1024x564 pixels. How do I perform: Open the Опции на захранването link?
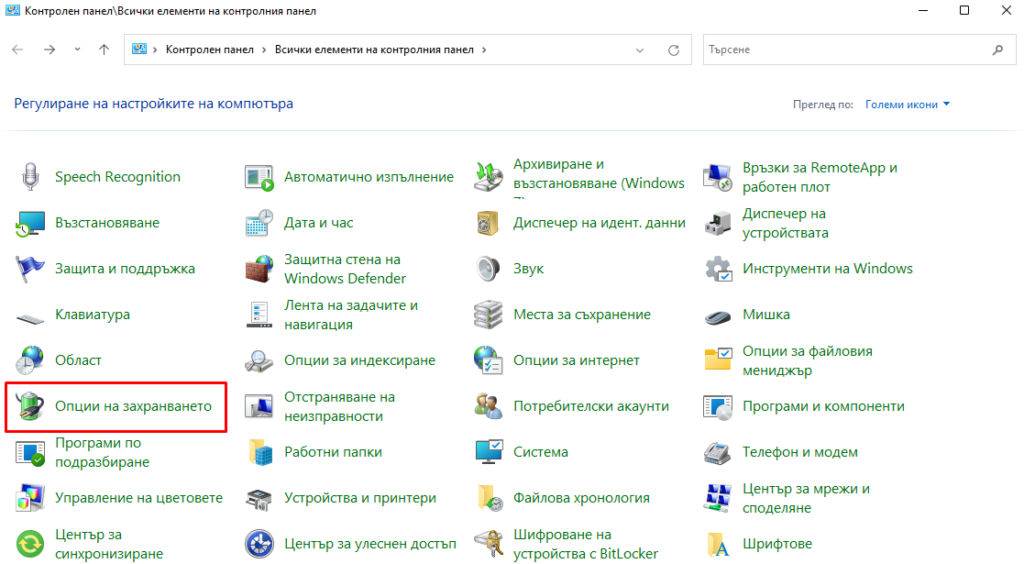(133, 406)
